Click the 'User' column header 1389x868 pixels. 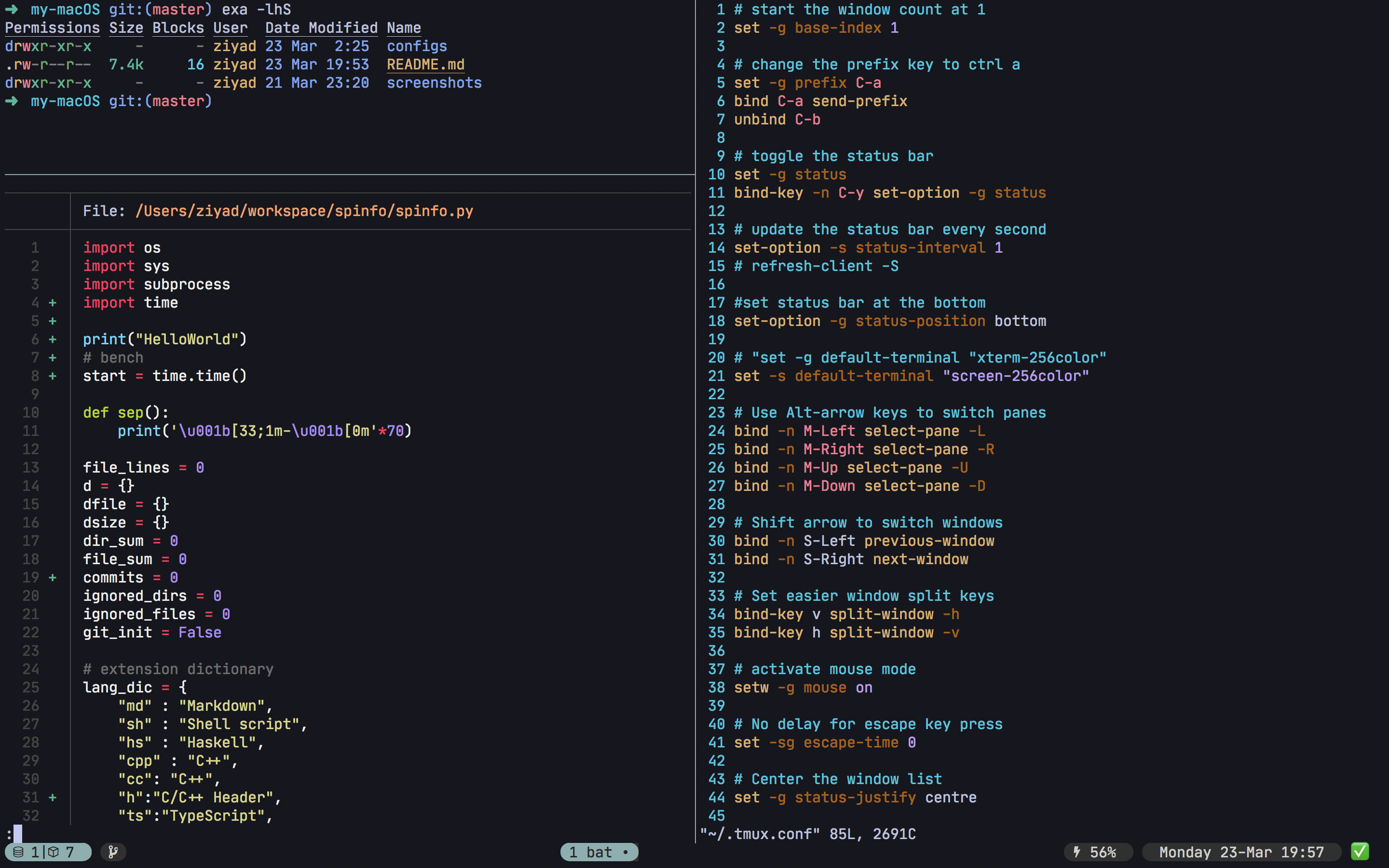pyautogui.click(x=230, y=27)
